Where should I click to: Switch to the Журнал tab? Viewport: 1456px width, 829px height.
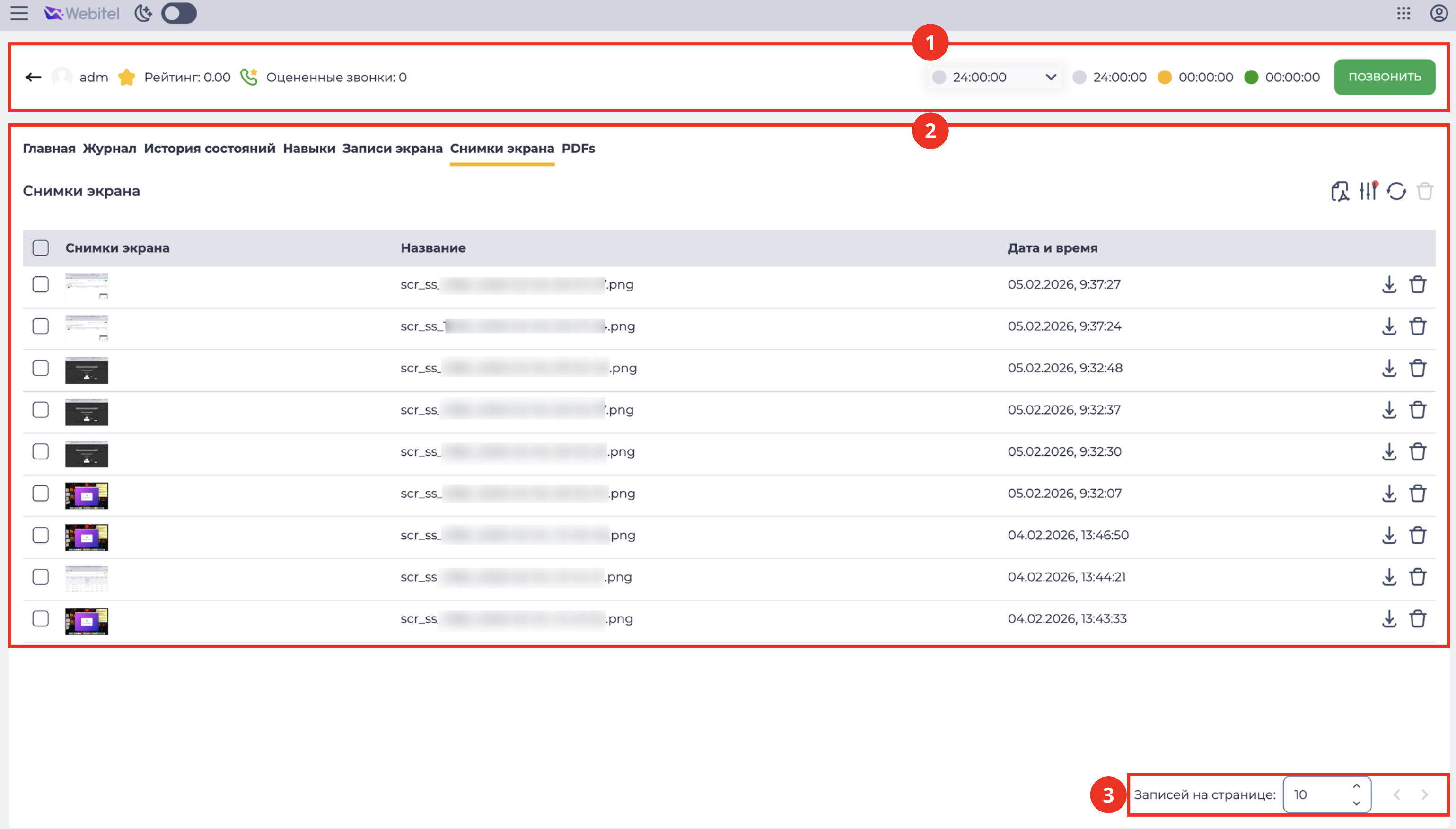[109, 149]
